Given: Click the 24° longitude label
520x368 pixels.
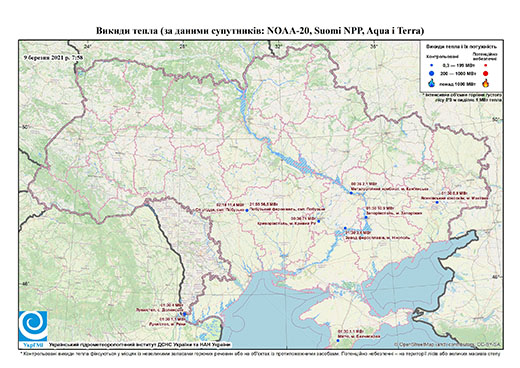Looking at the screenshot, I should [88, 46].
